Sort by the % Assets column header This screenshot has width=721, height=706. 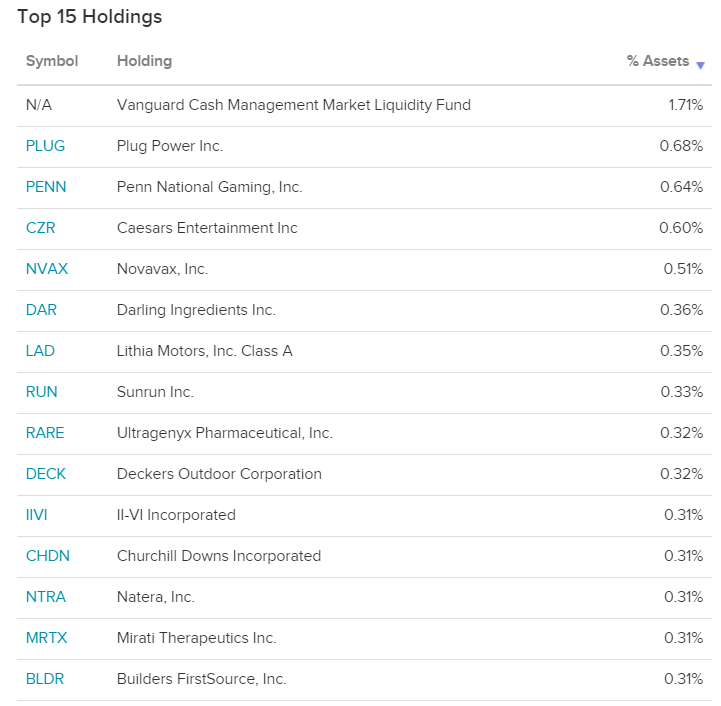click(657, 61)
